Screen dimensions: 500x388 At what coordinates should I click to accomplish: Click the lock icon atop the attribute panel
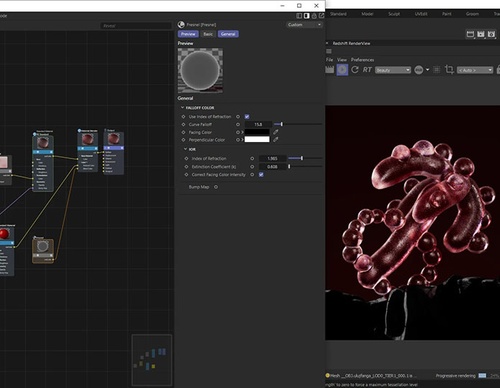(314, 16)
